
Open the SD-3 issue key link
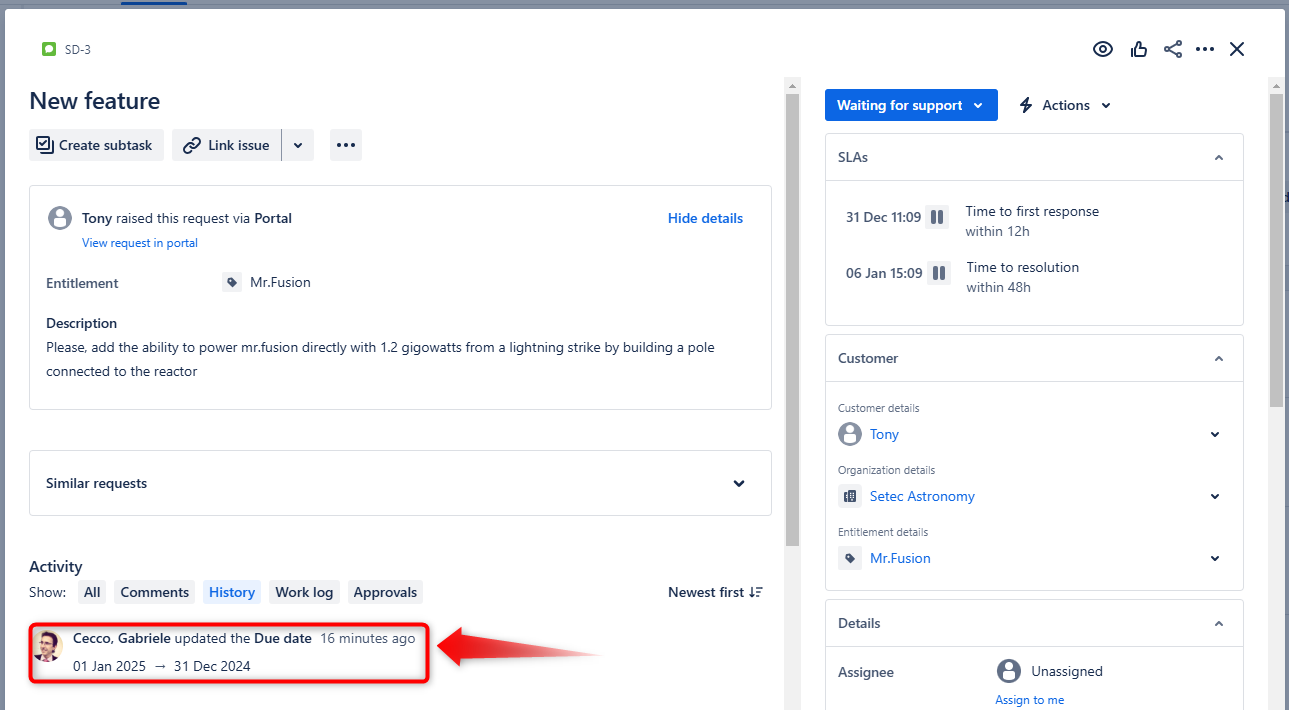pyautogui.click(x=78, y=49)
